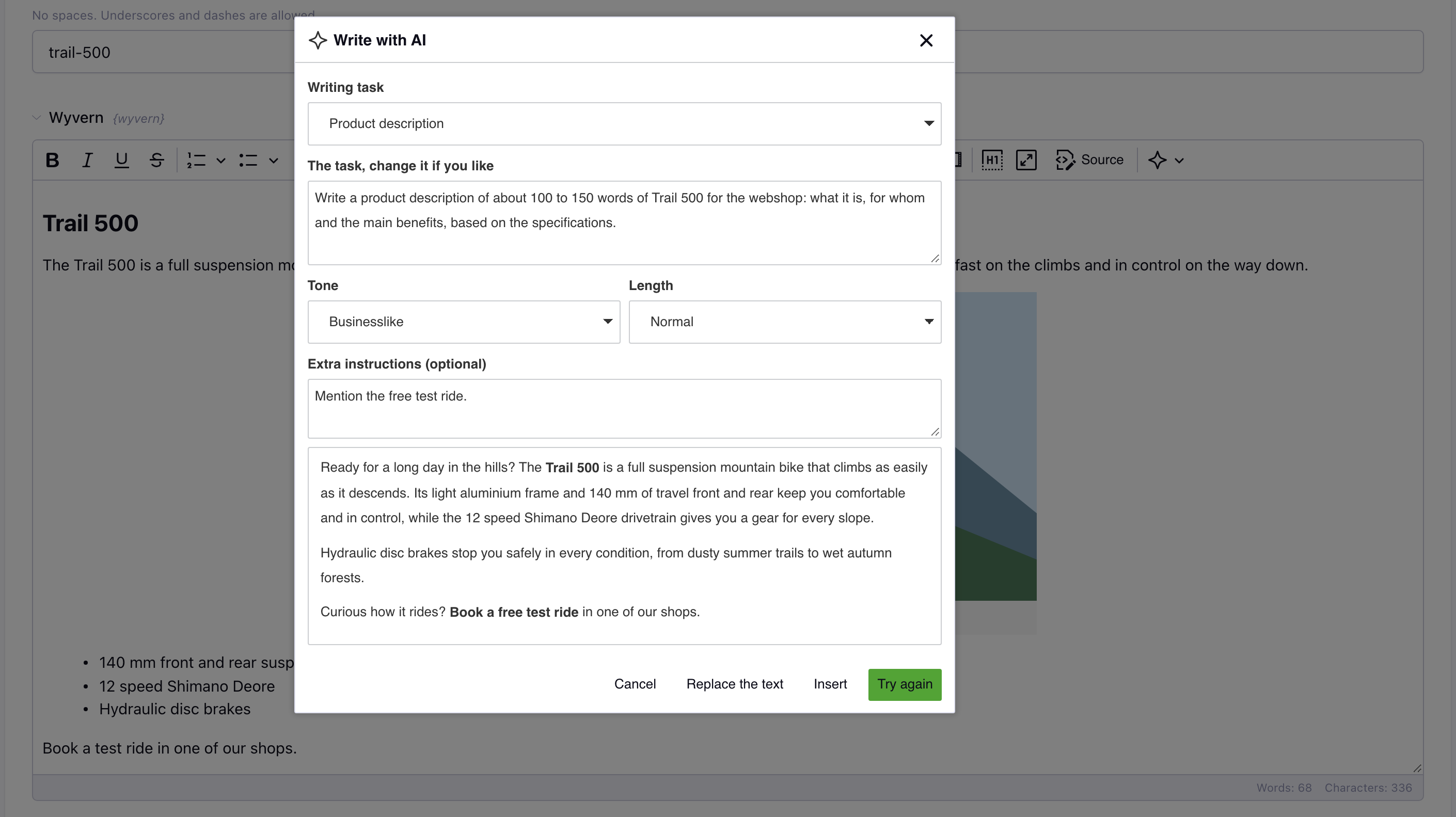This screenshot has height=817, width=1456.
Task: Switch editor to Source mode
Action: pyautogui.click(x=1089, y=161)
